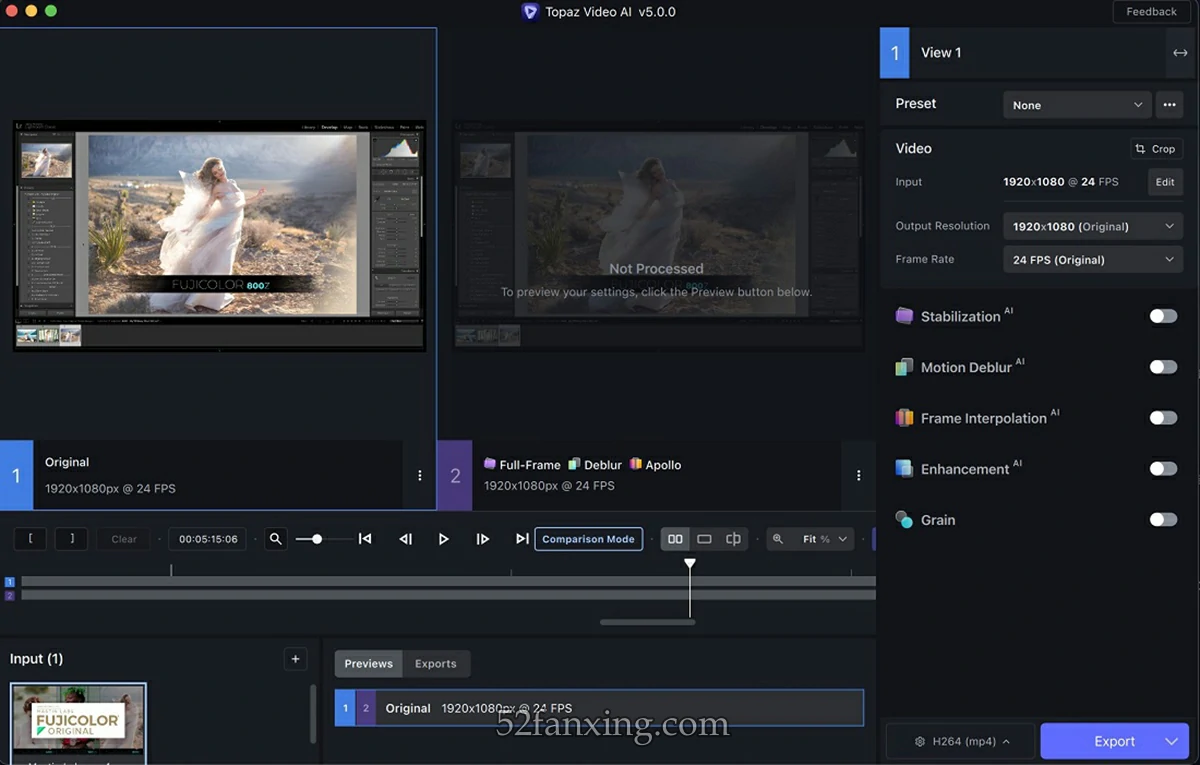Screen dimensions: 1200x765
Task: Set the out-point bracket marker
Action: [x=71, y=539]
